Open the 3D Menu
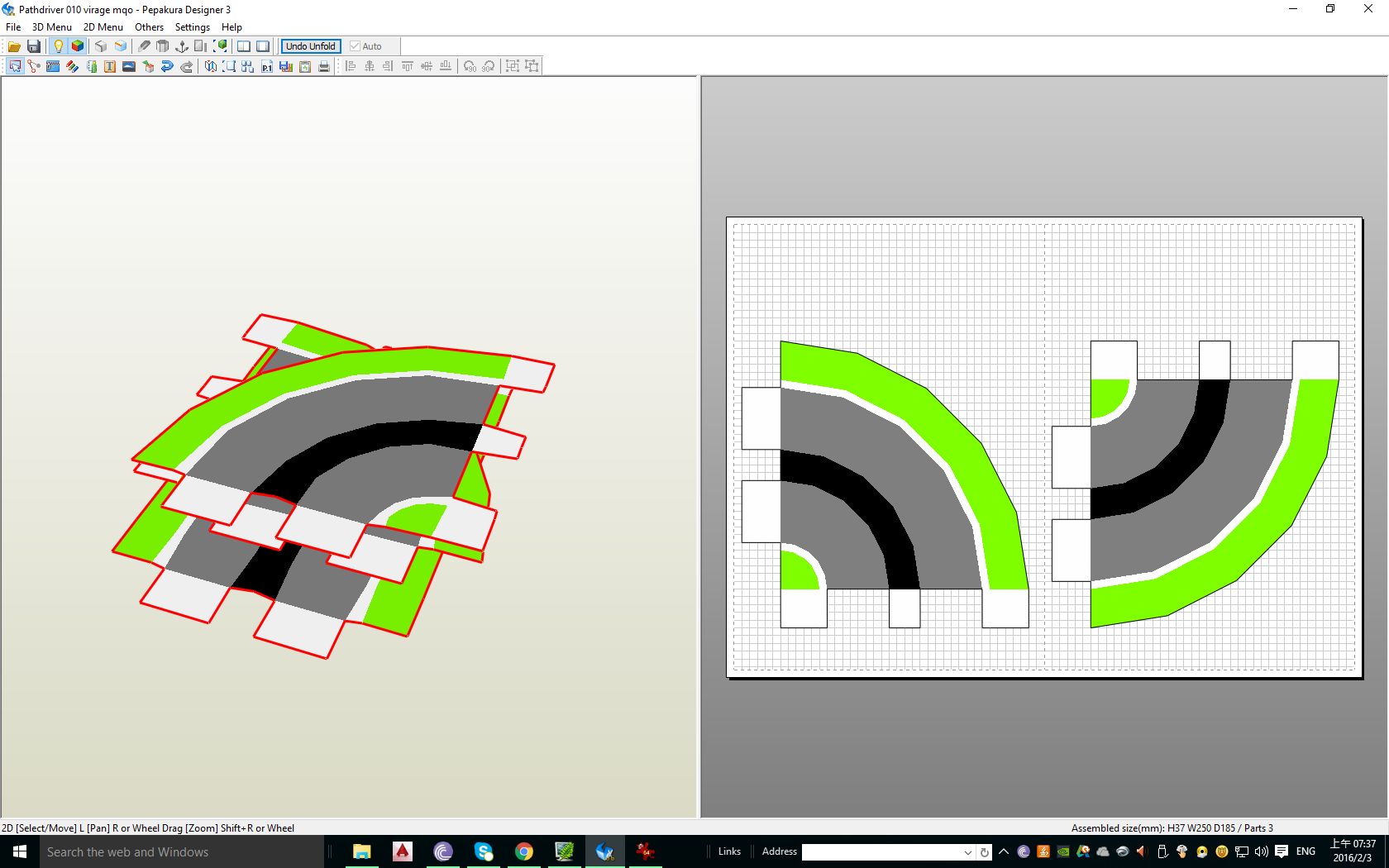1389x868 pixels. (52, 27)
